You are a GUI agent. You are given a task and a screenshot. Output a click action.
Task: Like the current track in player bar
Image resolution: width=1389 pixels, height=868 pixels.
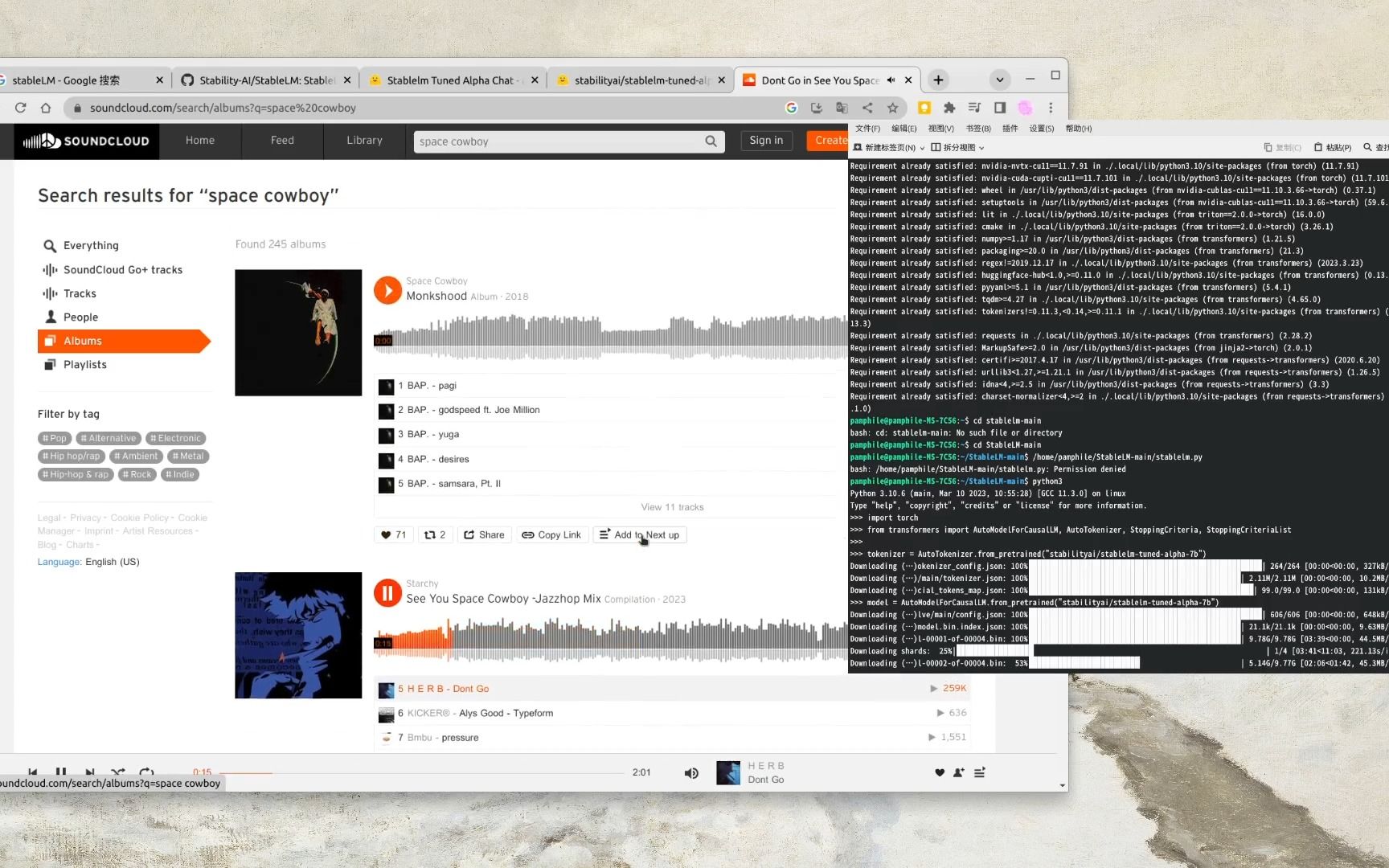coord(939,773)
